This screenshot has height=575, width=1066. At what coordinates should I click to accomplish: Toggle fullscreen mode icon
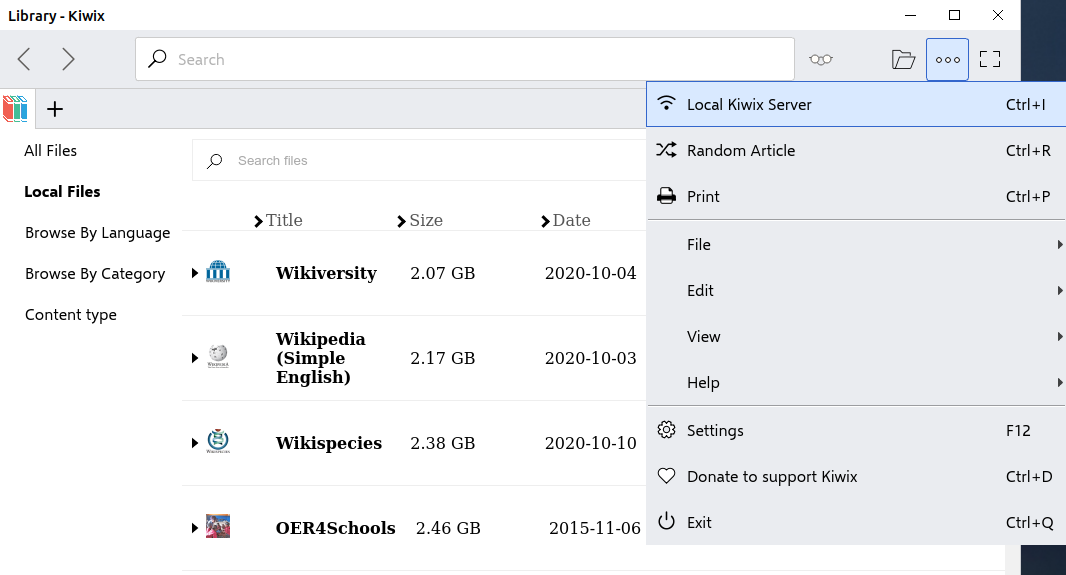coord(990,59)
